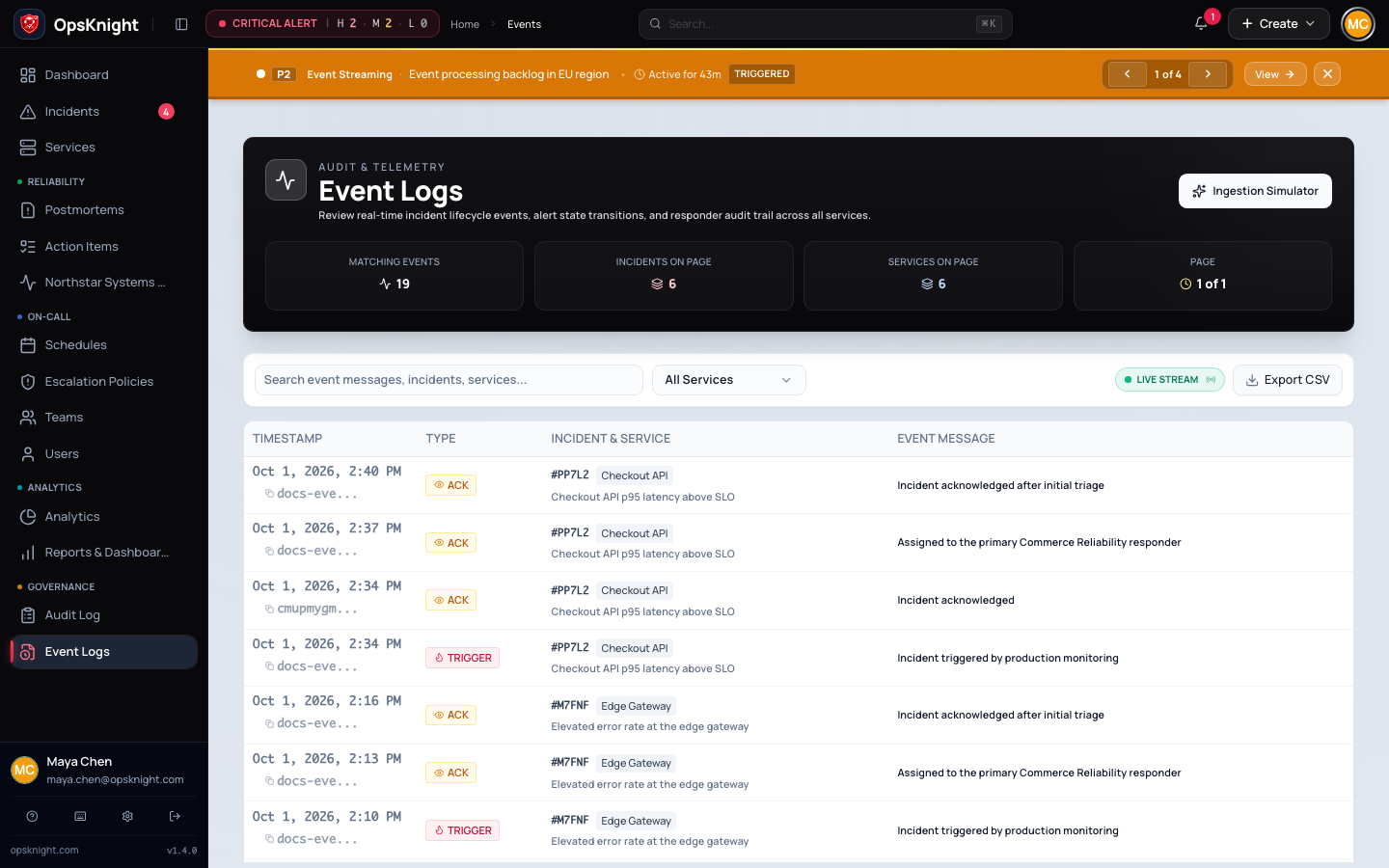Screen dimensions: 1389x868
Task: Open Reports & Dashboards
Action: click(x=104, y=553)
